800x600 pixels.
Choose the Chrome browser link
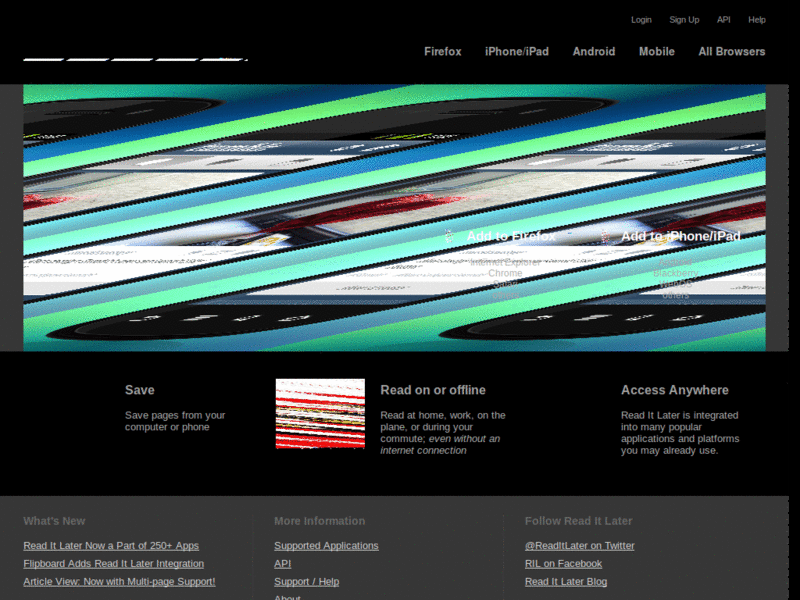[x=505, y=273]
